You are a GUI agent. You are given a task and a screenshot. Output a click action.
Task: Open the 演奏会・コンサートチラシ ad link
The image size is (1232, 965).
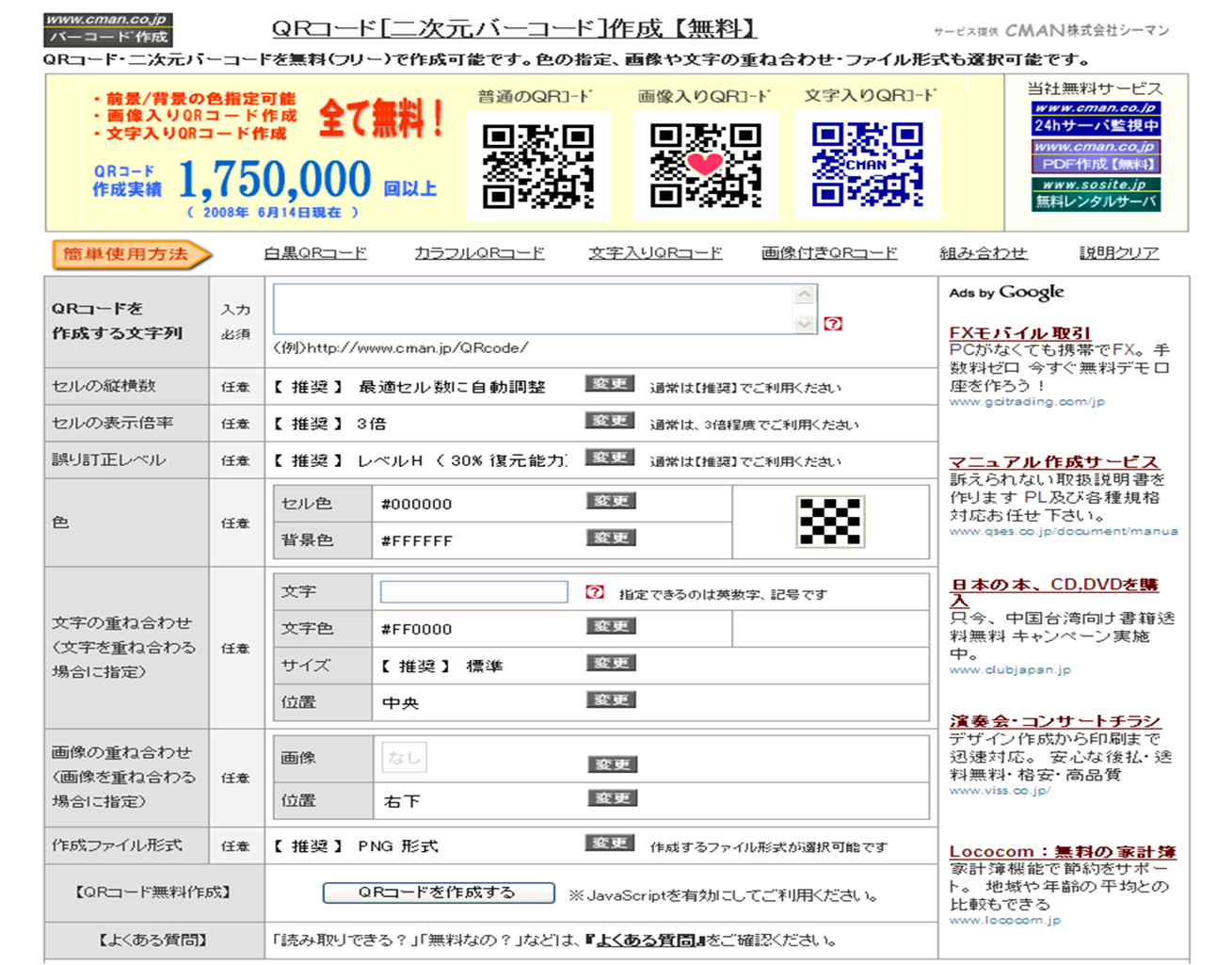pos(1054,721)
